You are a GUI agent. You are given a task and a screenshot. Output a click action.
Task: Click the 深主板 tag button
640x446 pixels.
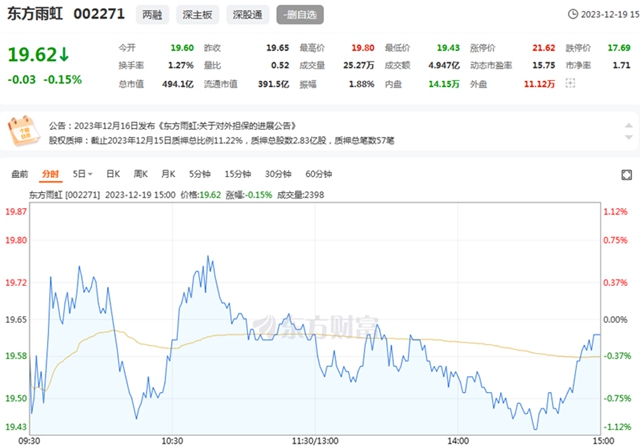tap(198, 15)
